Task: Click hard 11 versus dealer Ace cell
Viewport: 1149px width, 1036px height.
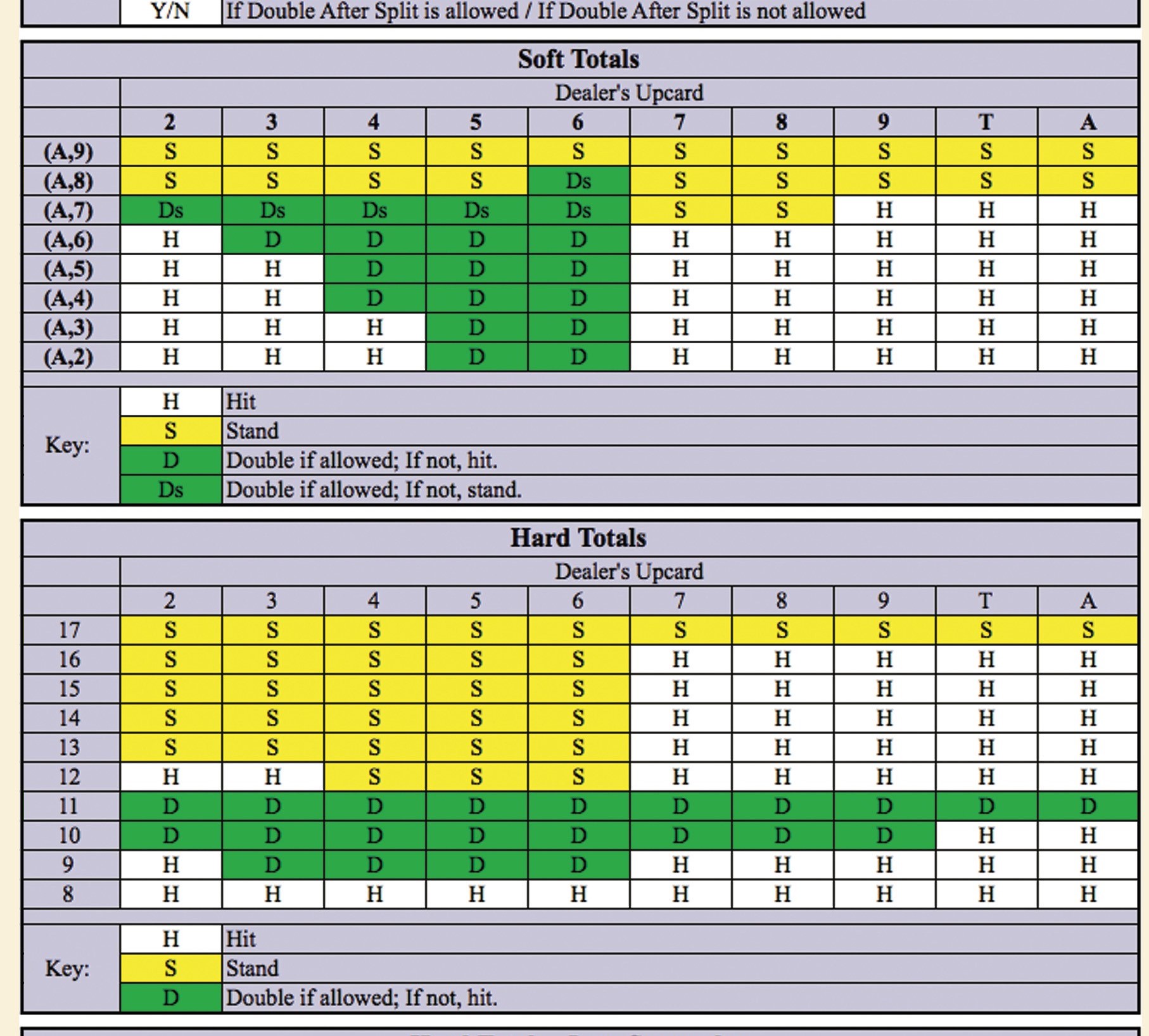Action: pyautogui.click(x=1088, y=806)
